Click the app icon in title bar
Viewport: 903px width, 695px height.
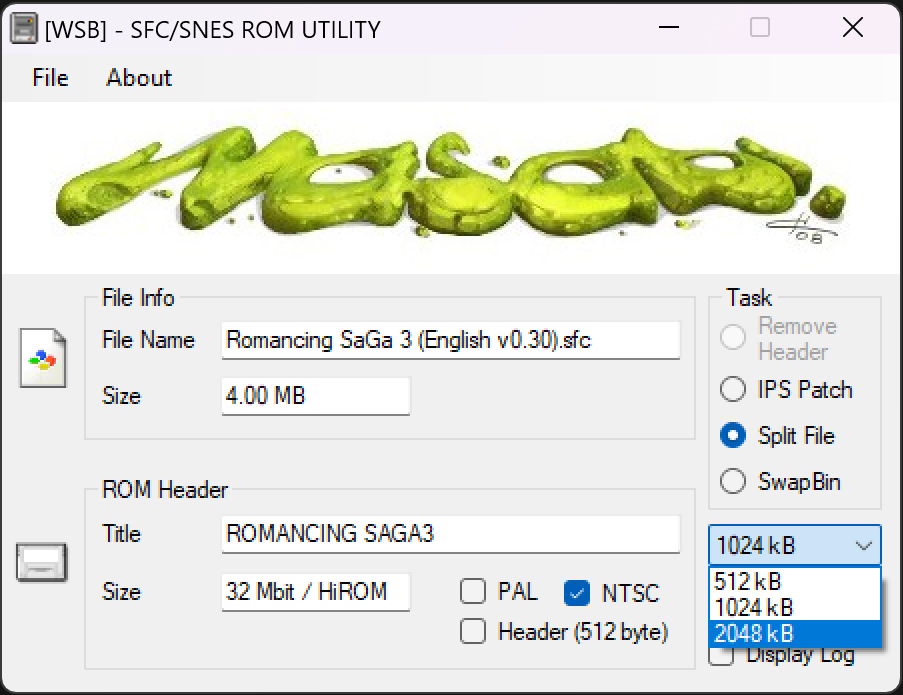tap(24, 29)
